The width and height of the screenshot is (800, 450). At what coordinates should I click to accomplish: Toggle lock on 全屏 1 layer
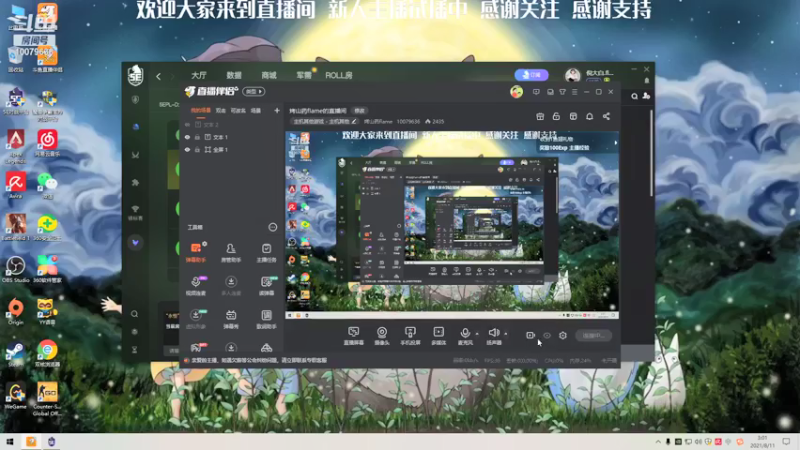pos(197,149)
